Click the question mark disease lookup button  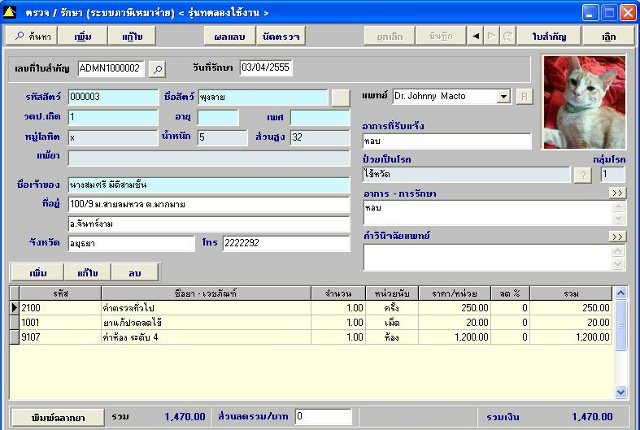tap(580, 174)
